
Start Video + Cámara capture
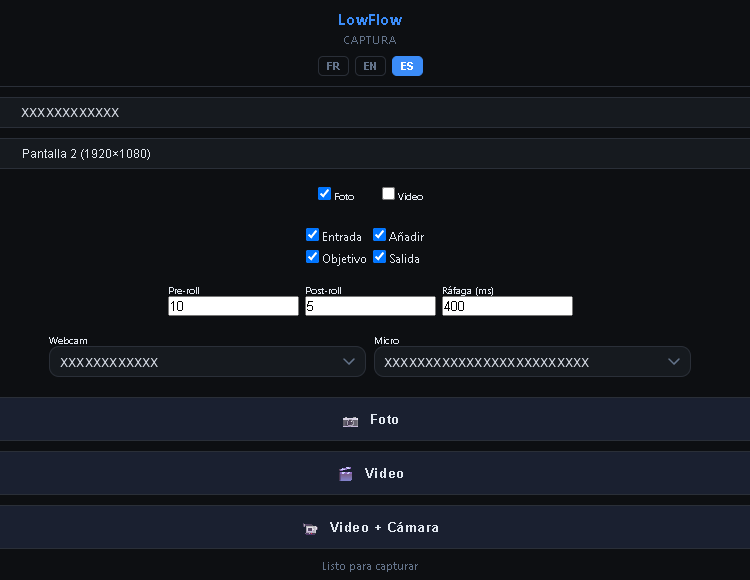[x=375, y=527]
